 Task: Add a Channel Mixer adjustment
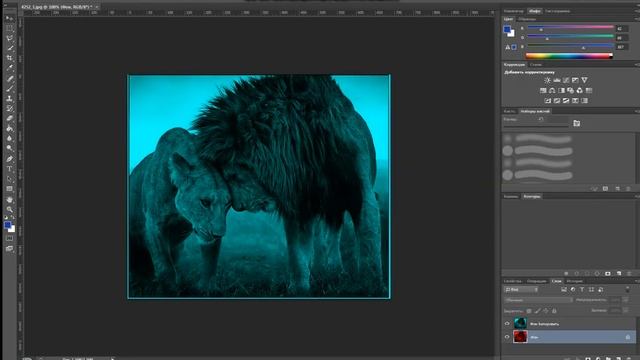(580, 91)
